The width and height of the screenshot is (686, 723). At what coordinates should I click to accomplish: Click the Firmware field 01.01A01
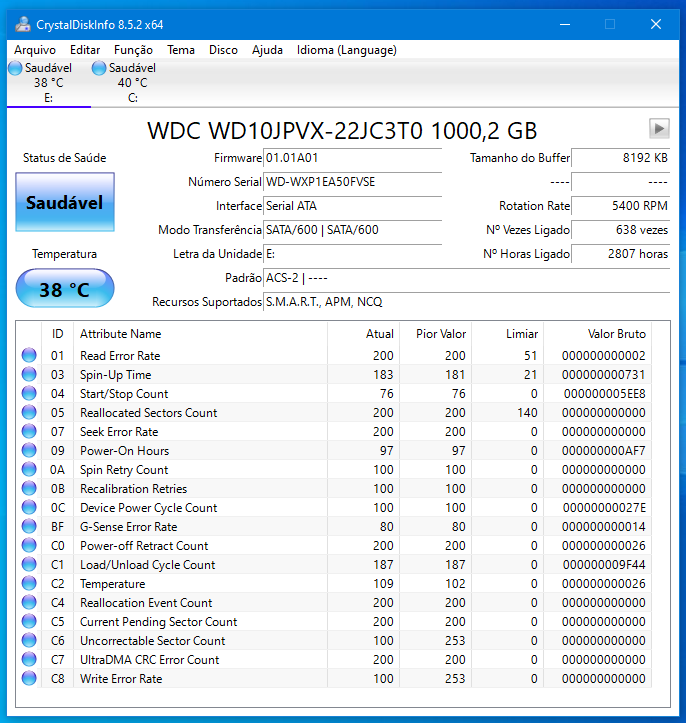point(352,158)
